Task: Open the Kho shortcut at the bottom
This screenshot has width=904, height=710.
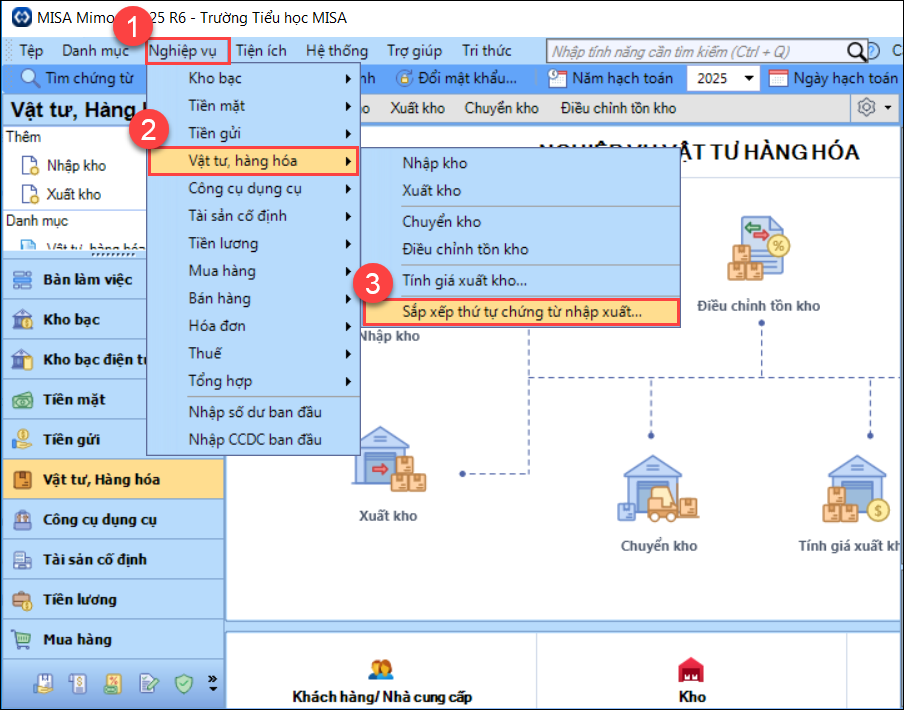Action: coord(692,683)
